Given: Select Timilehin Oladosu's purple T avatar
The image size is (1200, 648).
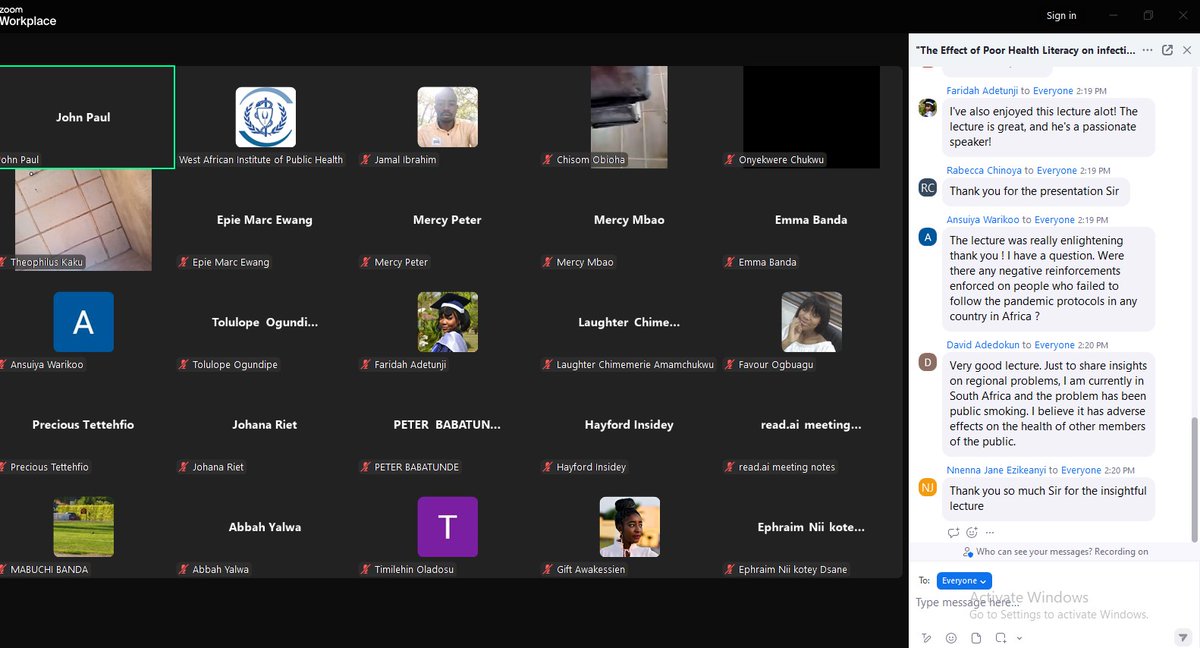Looking at the screenshot, I should point(447,527).
